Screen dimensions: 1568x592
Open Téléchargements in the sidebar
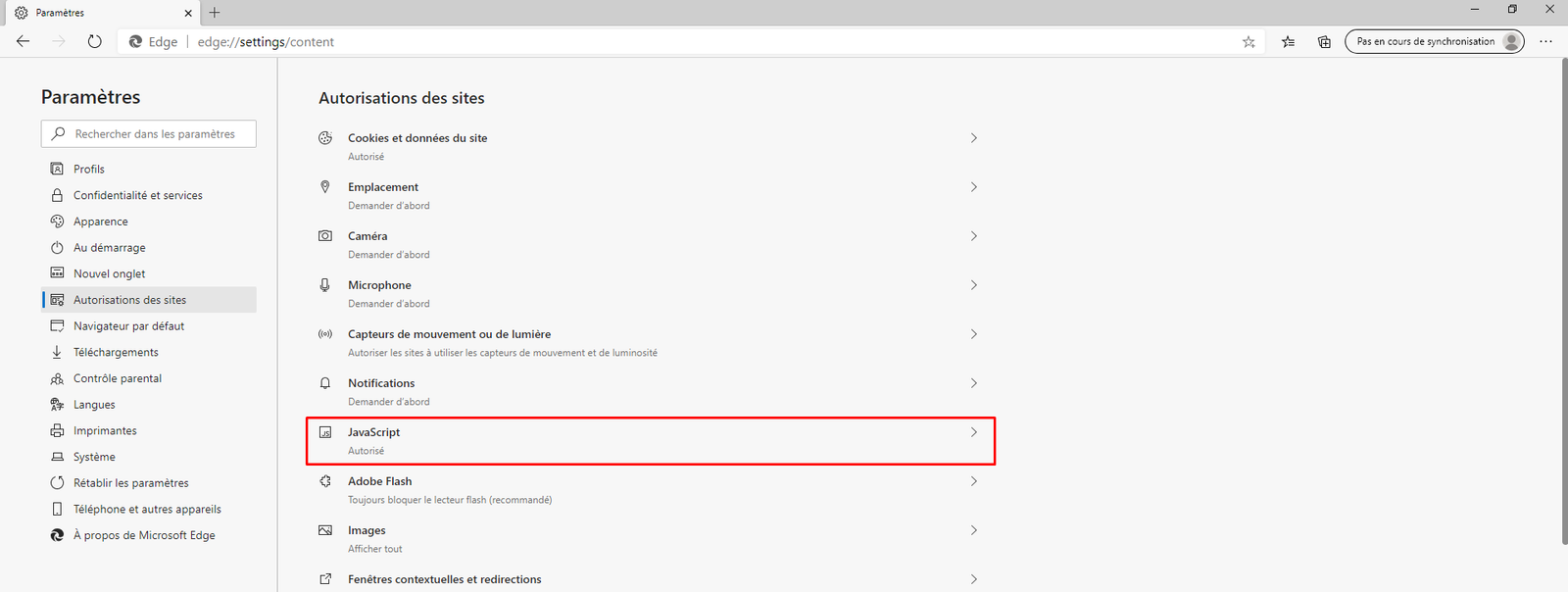pyautogui.click(x=116, y=352)
